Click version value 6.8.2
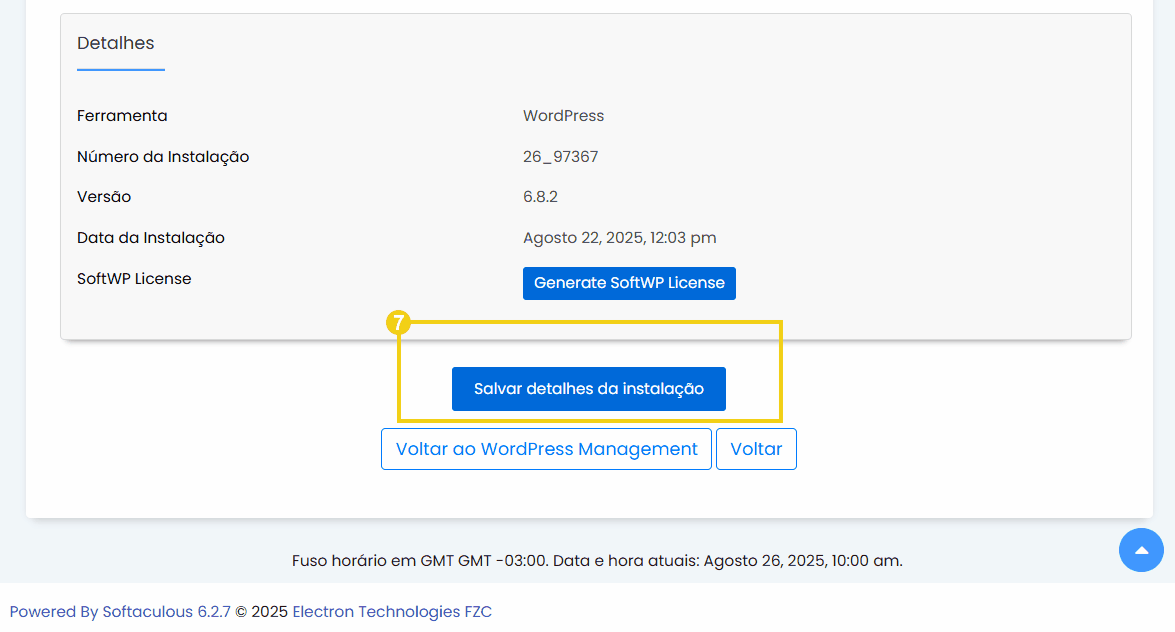This screenshot has height=632, width=1175. coord(540,197)
